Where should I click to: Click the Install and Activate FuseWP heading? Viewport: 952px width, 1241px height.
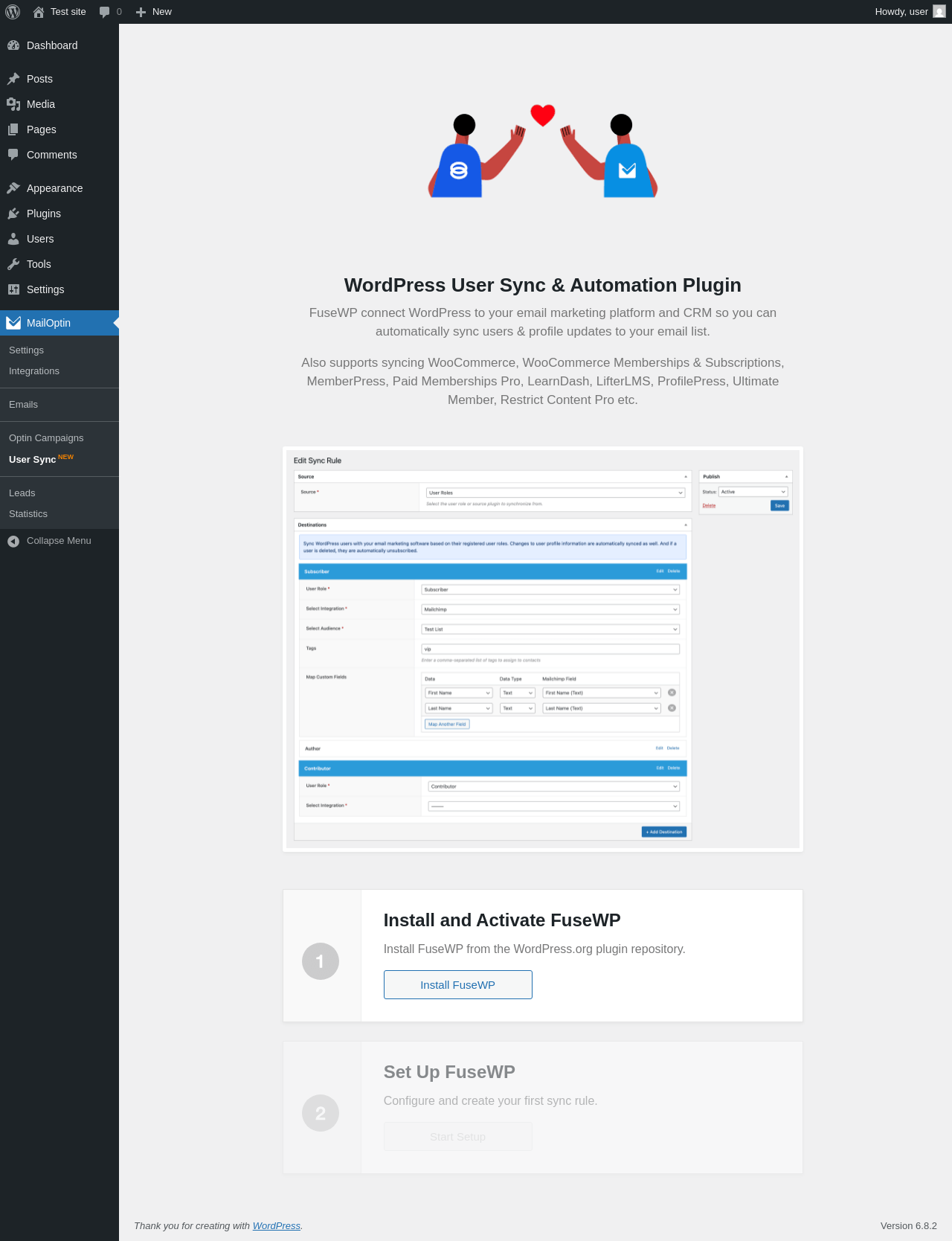point(502,920)
